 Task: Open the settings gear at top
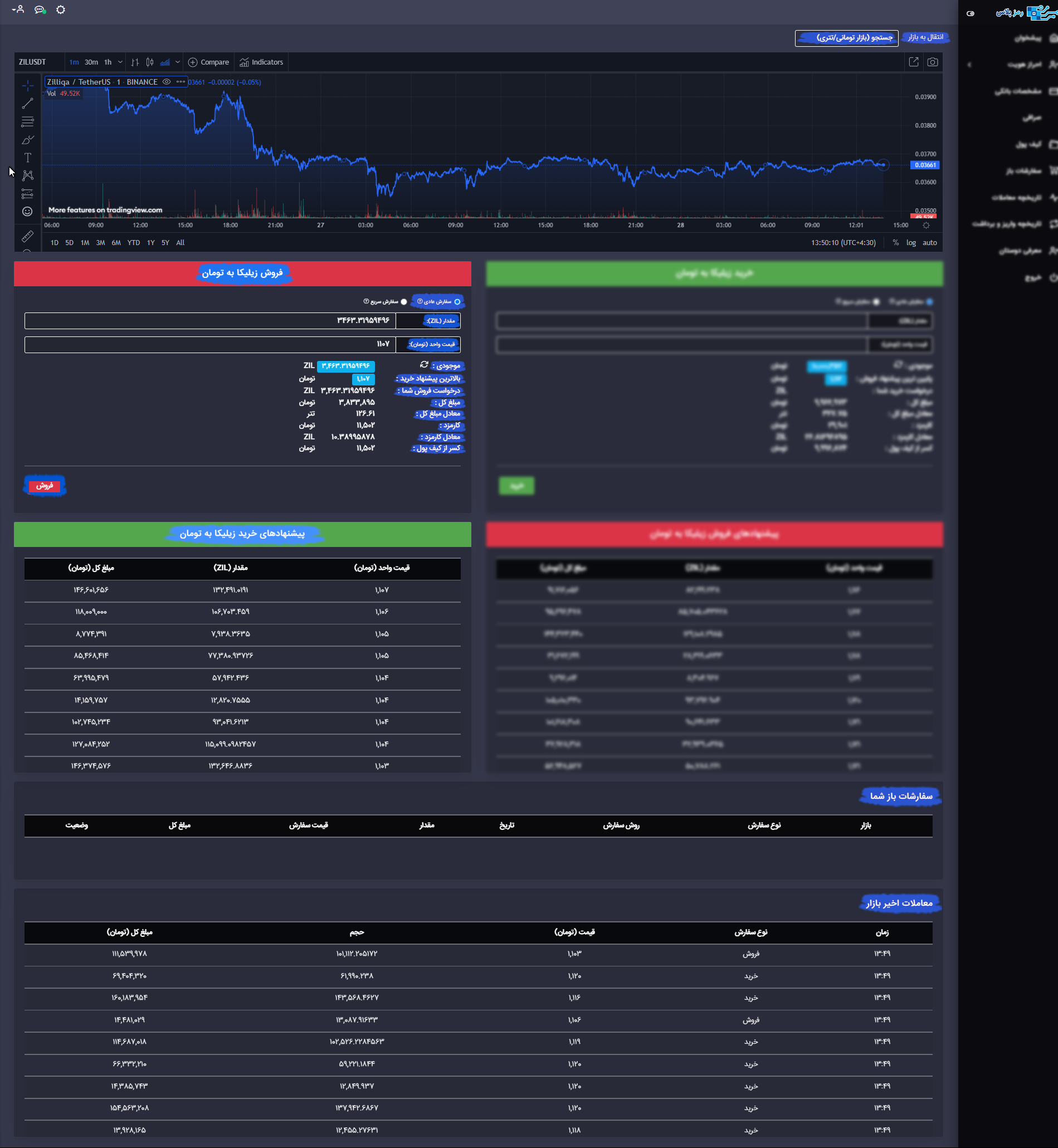(61, 9)
